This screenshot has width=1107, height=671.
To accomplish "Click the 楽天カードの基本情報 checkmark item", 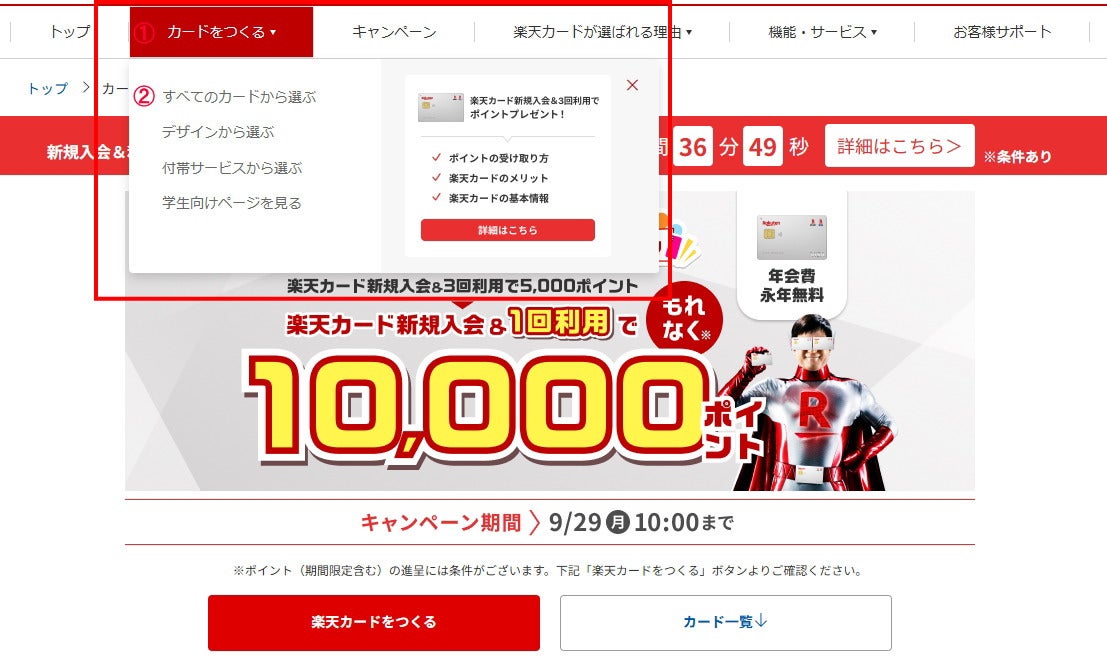I will click(491, 198).
